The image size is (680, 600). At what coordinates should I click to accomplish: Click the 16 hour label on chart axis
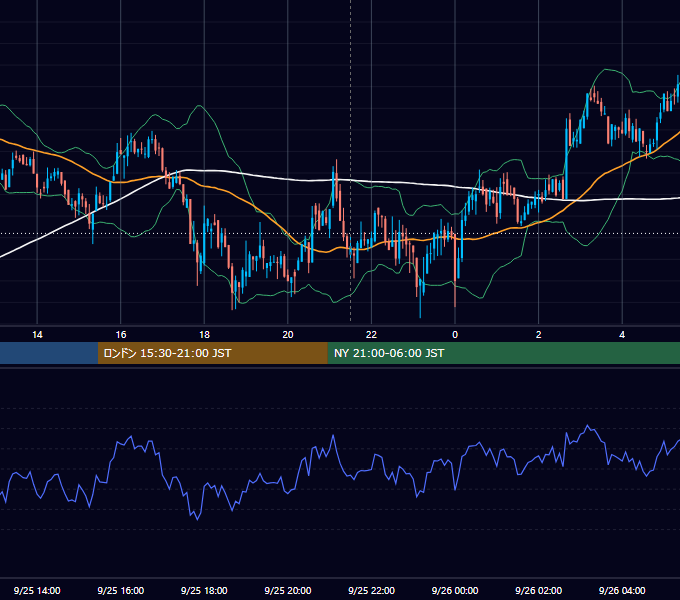coord(121,335)
